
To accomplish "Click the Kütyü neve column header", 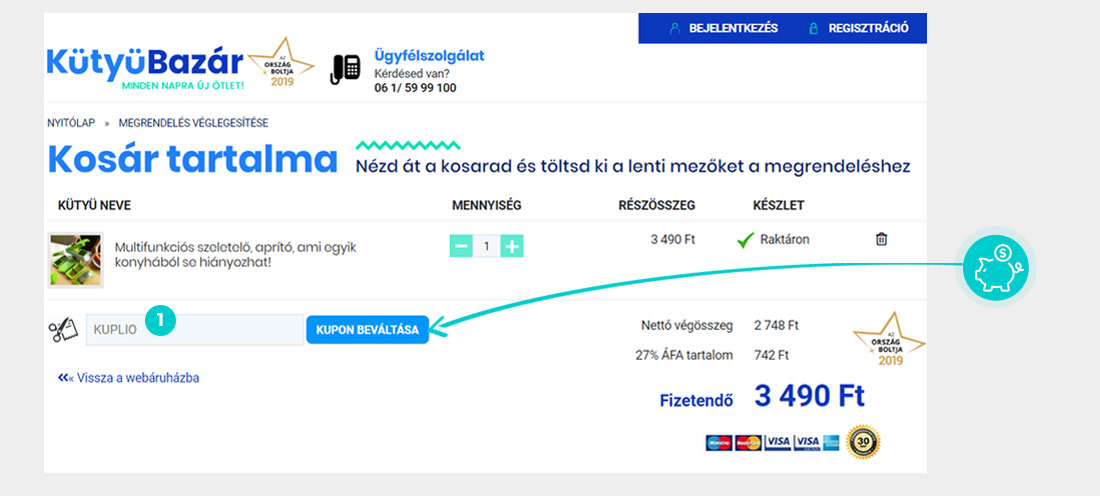I will pyautogui.click(x=94, y=206).
